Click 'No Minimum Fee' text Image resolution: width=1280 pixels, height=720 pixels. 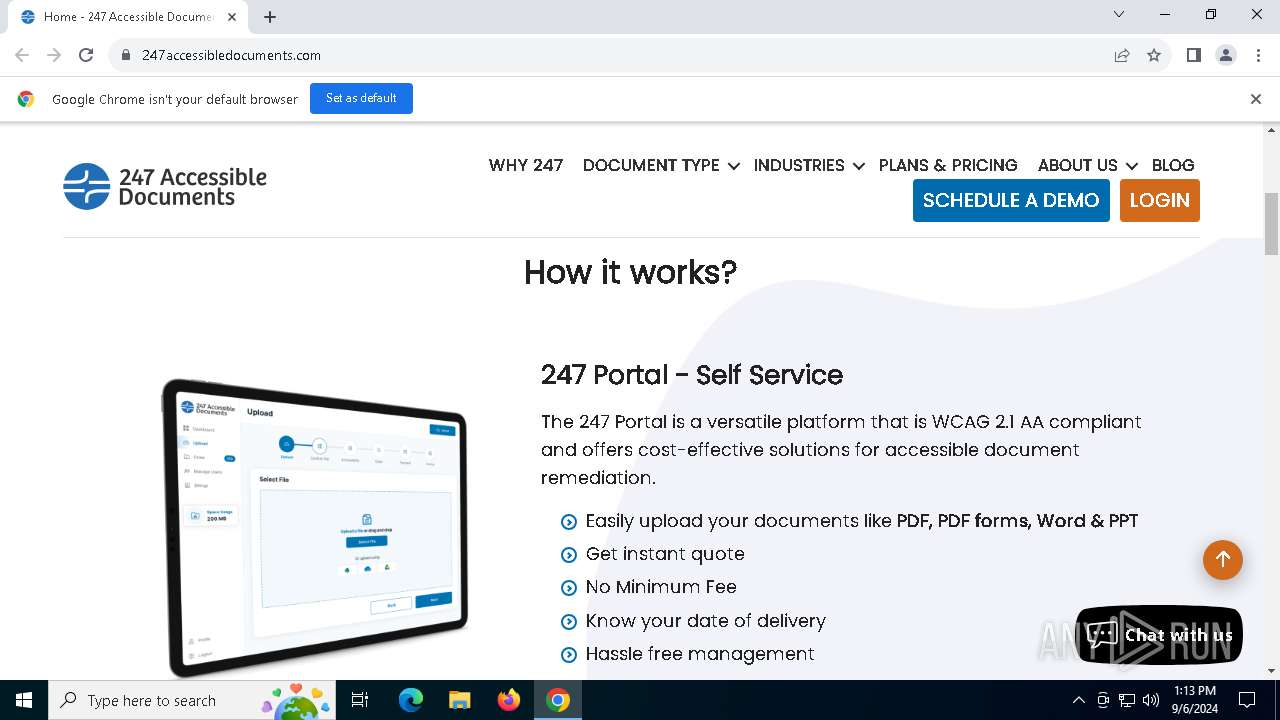(x=661, y=587)
